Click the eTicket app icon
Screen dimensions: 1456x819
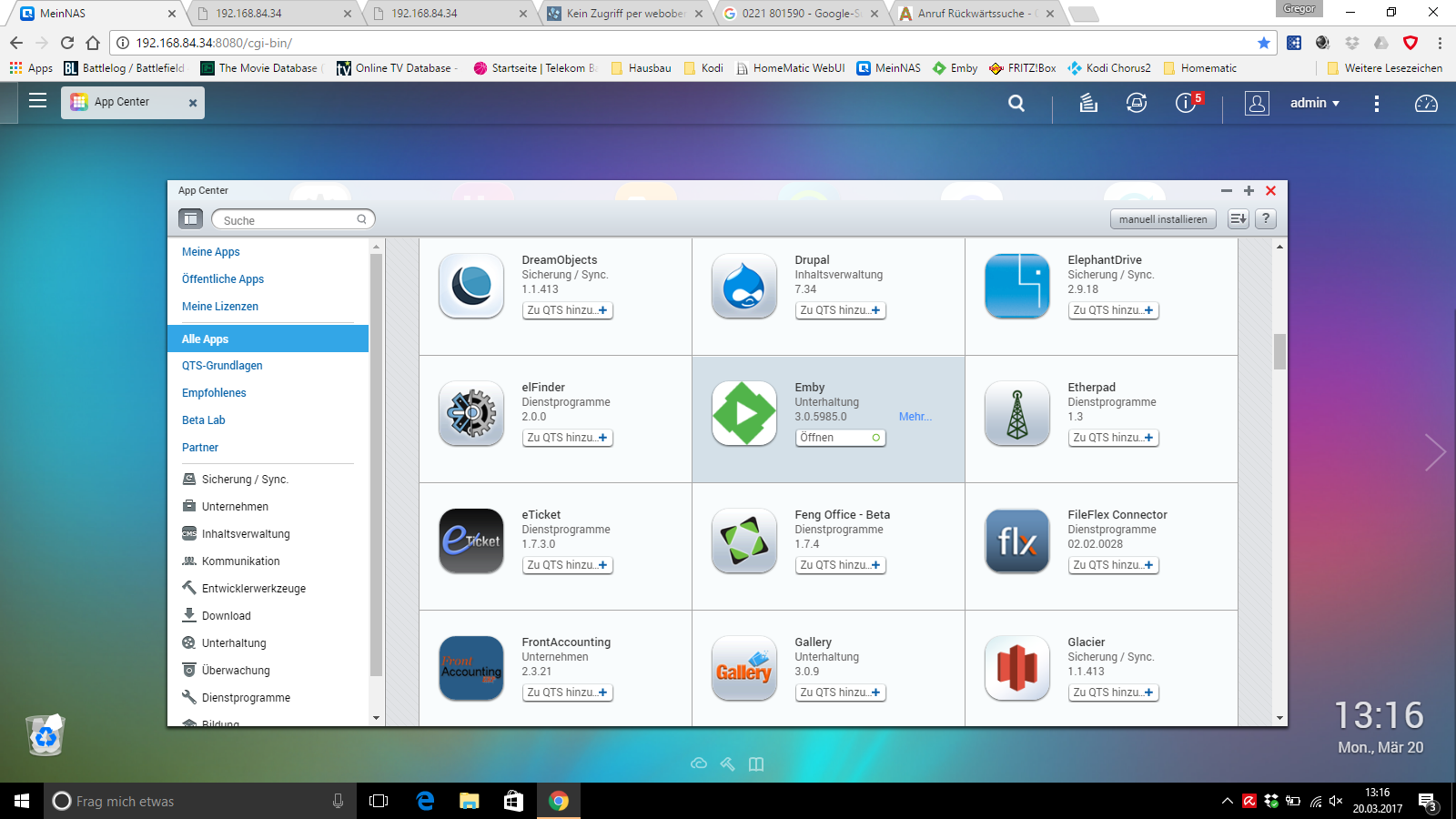pos(471,541)
